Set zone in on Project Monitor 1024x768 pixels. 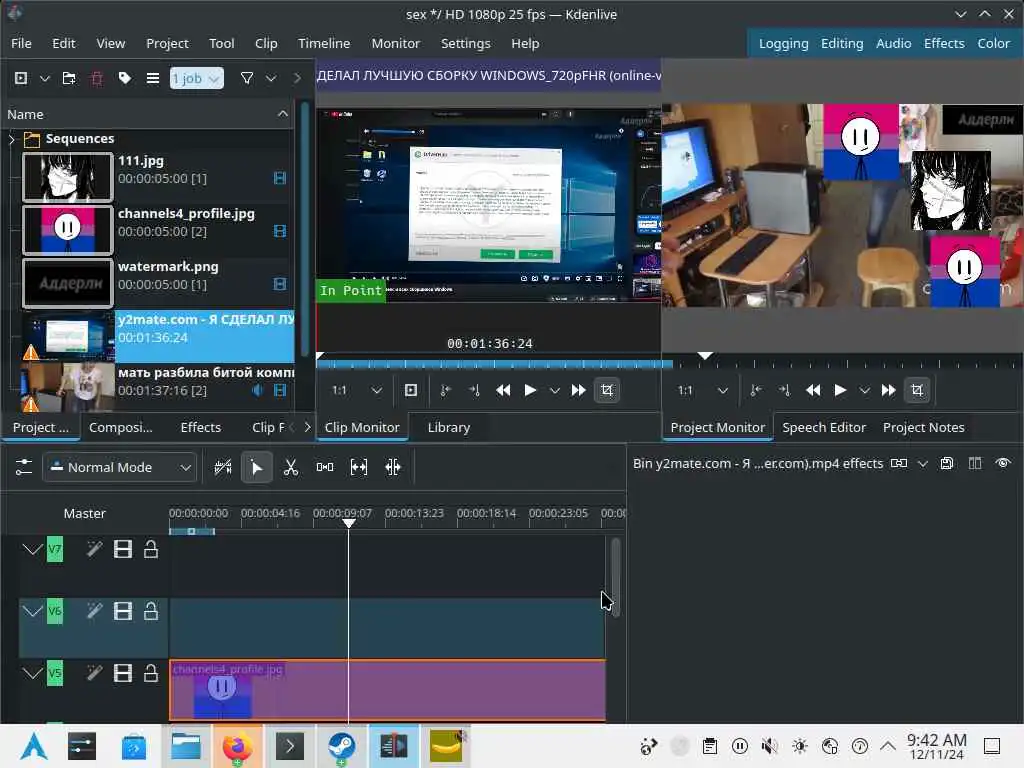click(x=756, y=391)
